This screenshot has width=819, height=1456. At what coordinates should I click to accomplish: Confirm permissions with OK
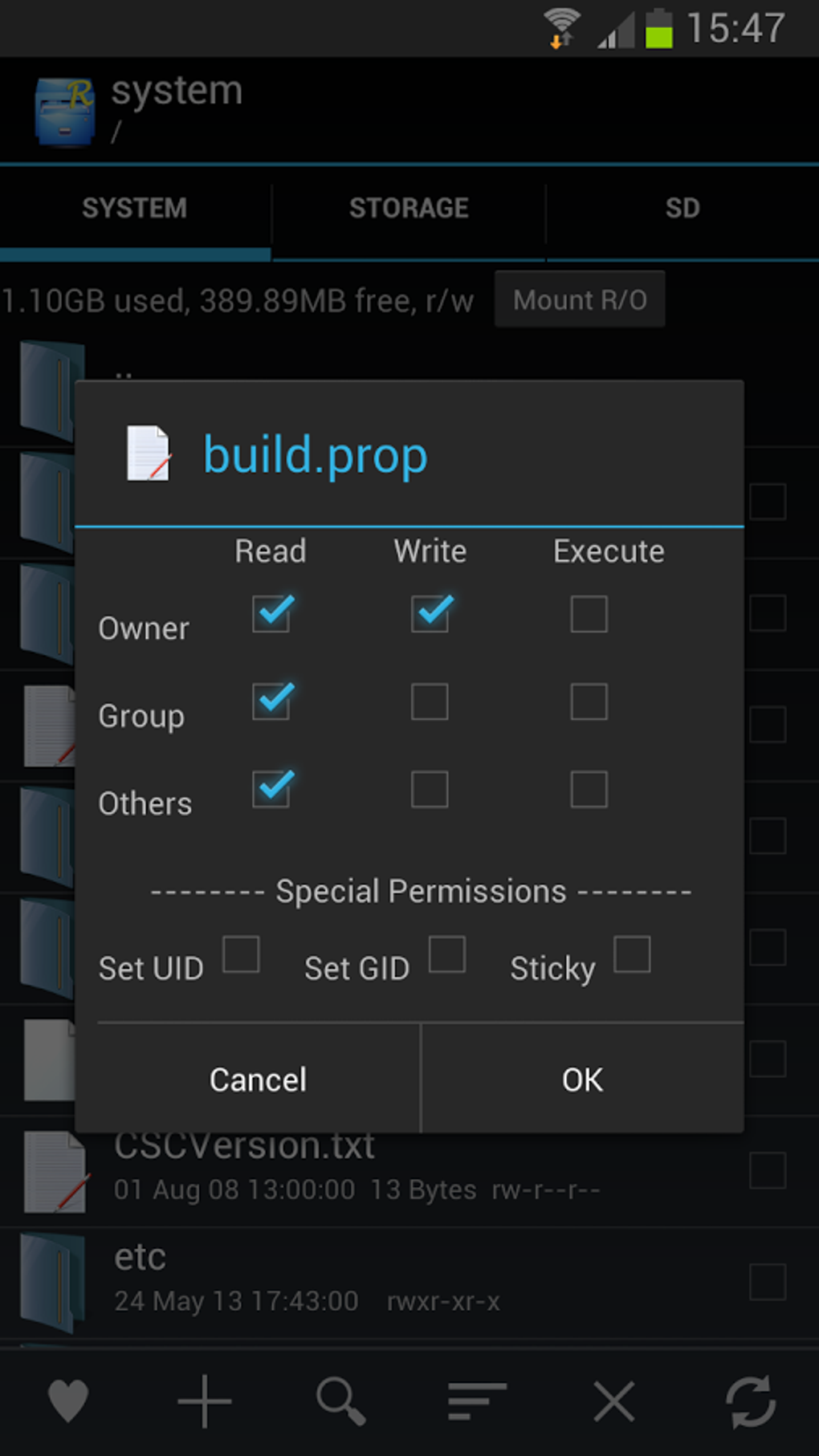pos(582,1080)
